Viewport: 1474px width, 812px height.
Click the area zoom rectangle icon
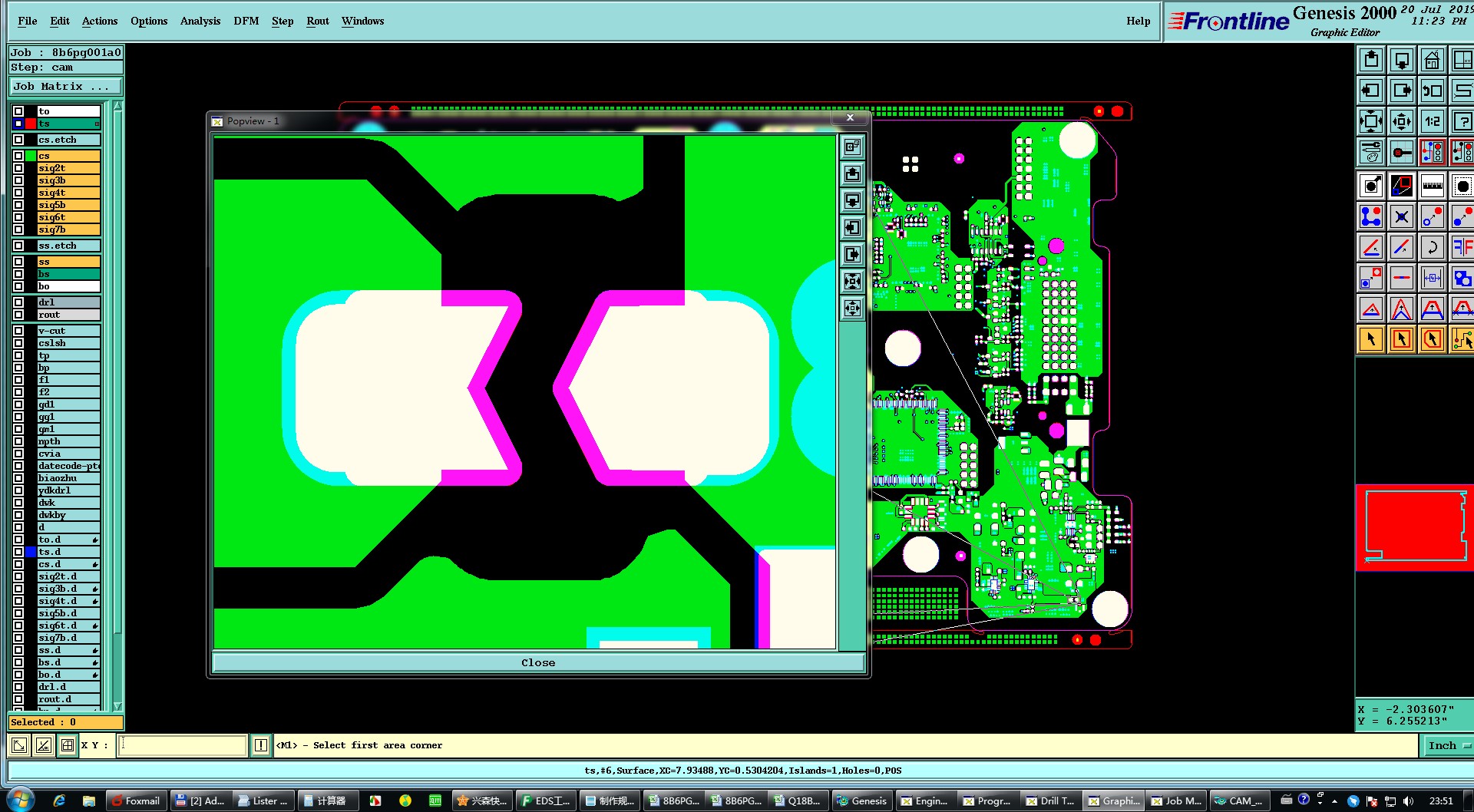1402,186
